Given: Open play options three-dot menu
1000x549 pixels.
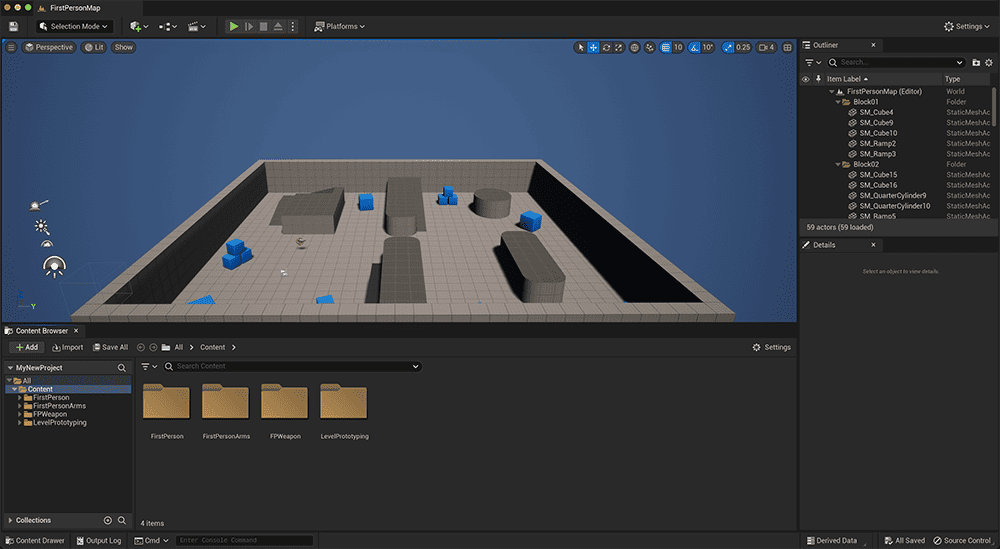Looking at the screenshot, I should coord(293,26).
